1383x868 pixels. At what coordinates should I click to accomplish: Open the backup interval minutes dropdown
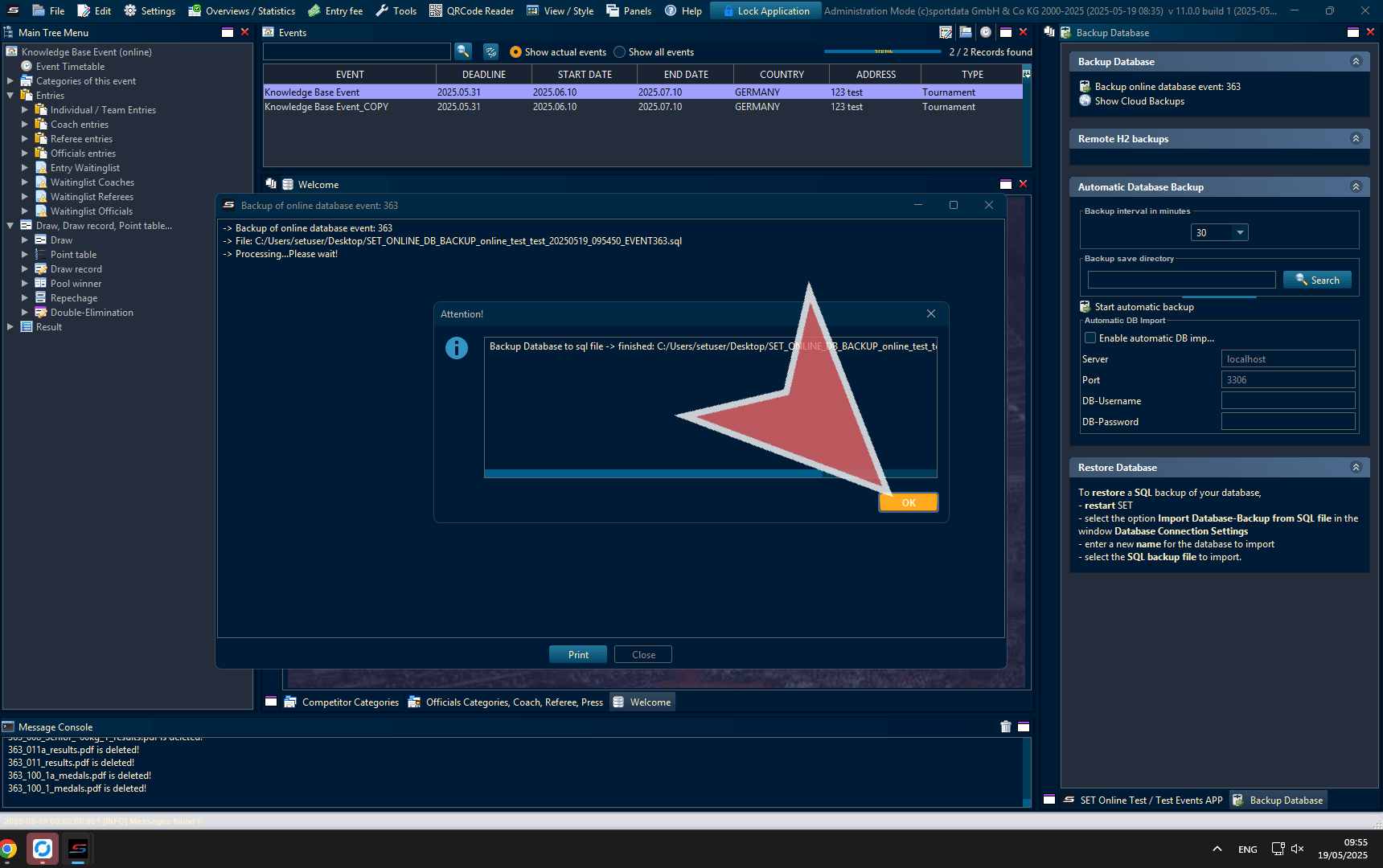point(1240,233)
